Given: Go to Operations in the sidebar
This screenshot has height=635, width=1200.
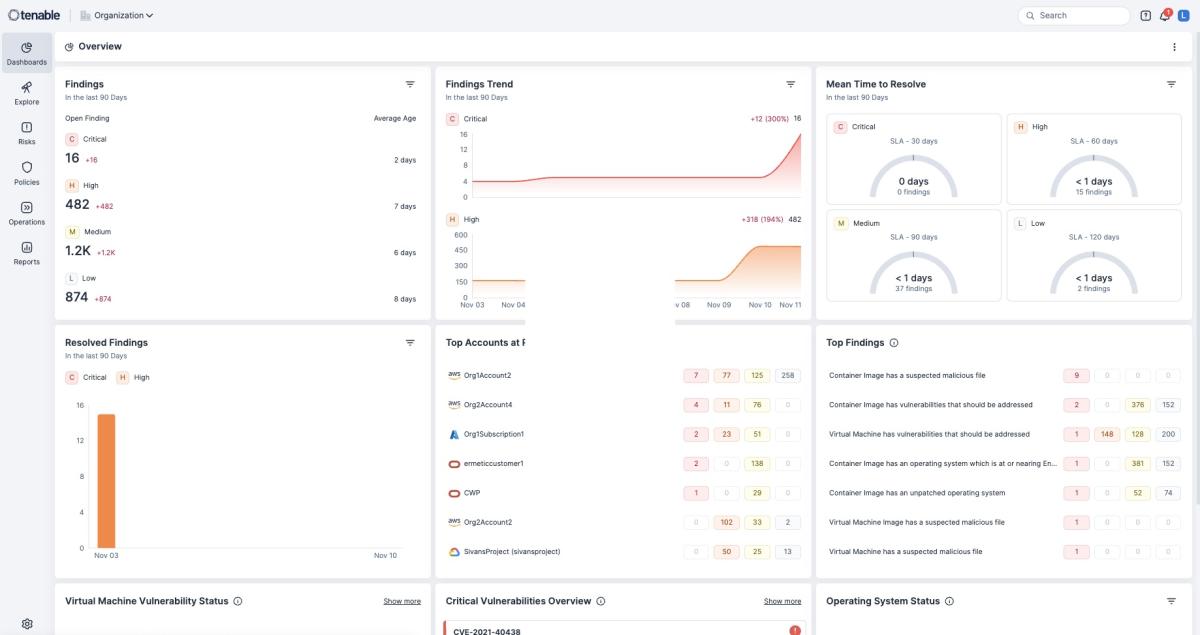Looking at the screenshot, I should (x=26, y=214).
